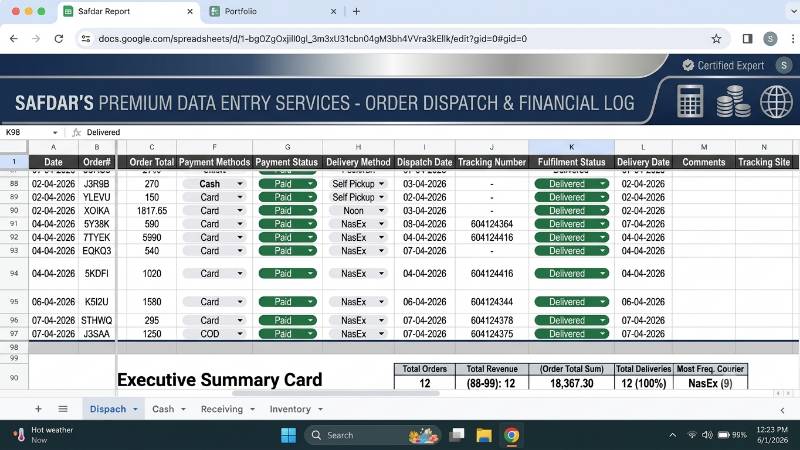Add a new sheet with the plus icon

pyautogui.click(x=38, y=409)
